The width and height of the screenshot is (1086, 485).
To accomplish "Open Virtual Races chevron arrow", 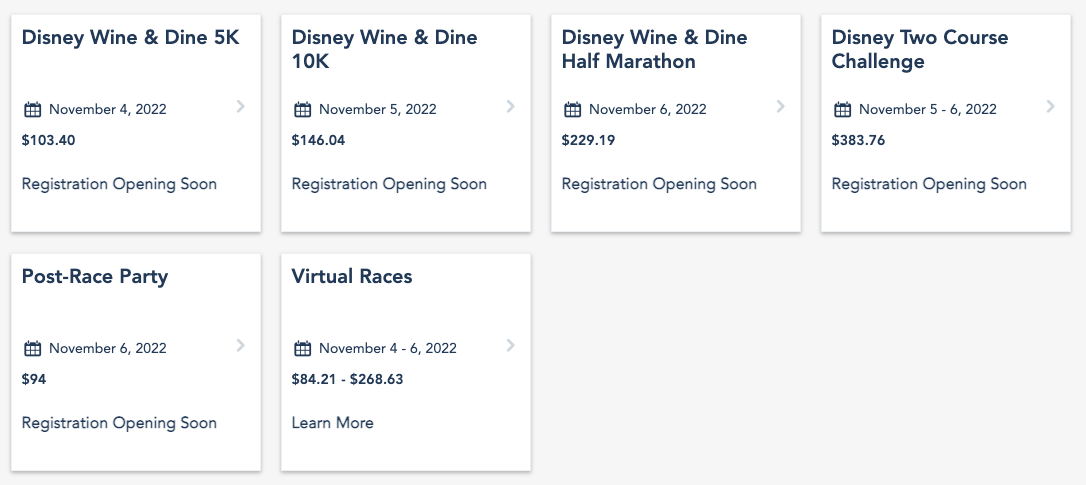I will pos(511,345).
